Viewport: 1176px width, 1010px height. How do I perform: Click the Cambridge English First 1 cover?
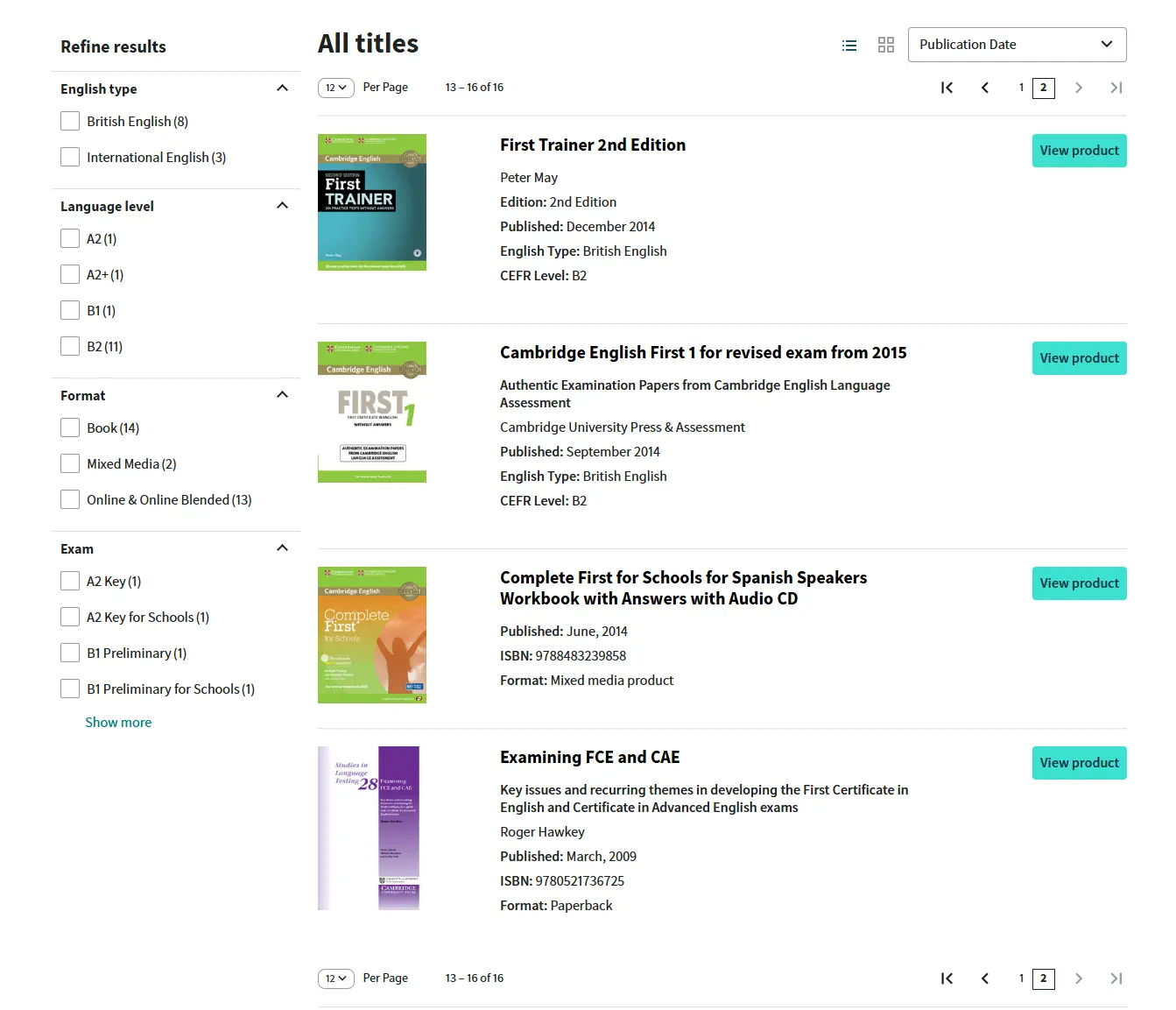click(x=372, y=413)
